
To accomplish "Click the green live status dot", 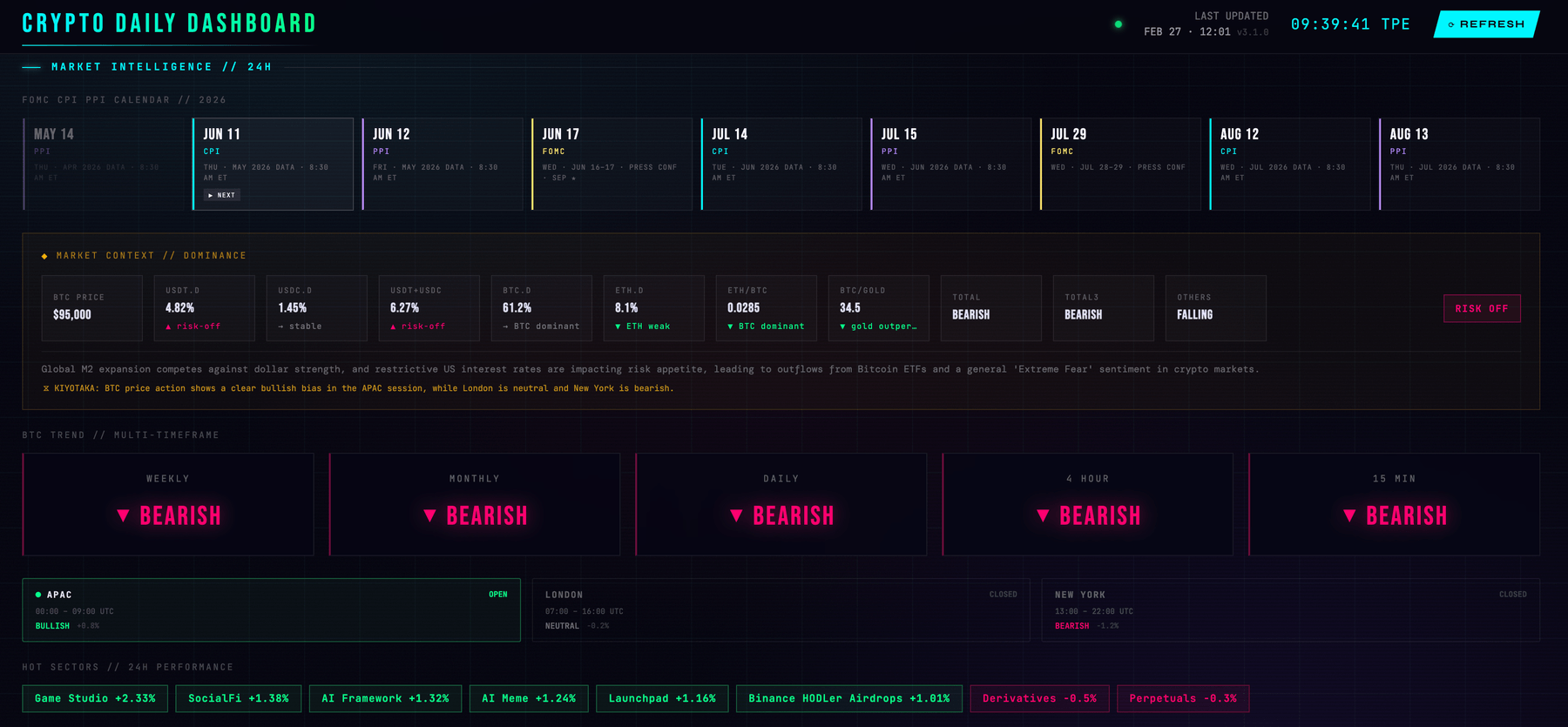I will [1119, 24].
